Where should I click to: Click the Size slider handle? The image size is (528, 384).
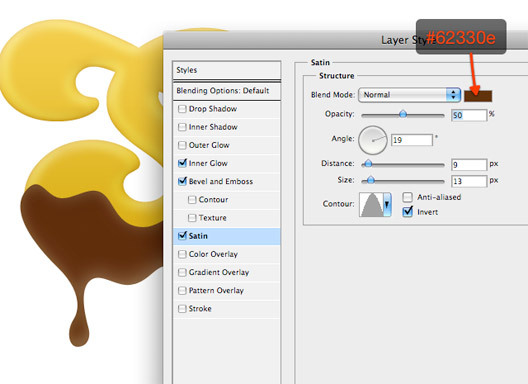click(x=370, y=181)
